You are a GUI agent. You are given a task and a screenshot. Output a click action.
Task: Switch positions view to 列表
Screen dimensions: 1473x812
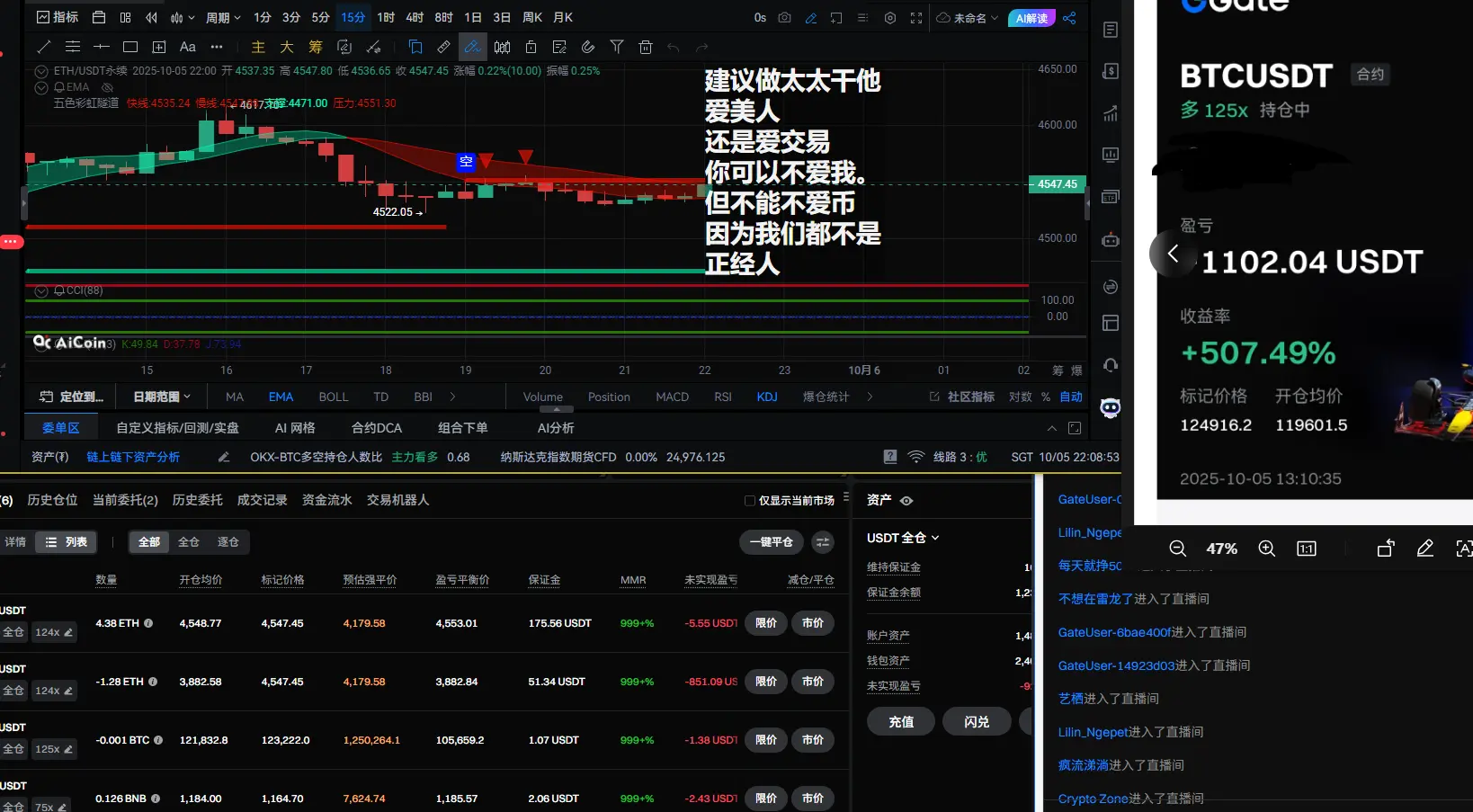pyautogui.click(x=67, y=542)
